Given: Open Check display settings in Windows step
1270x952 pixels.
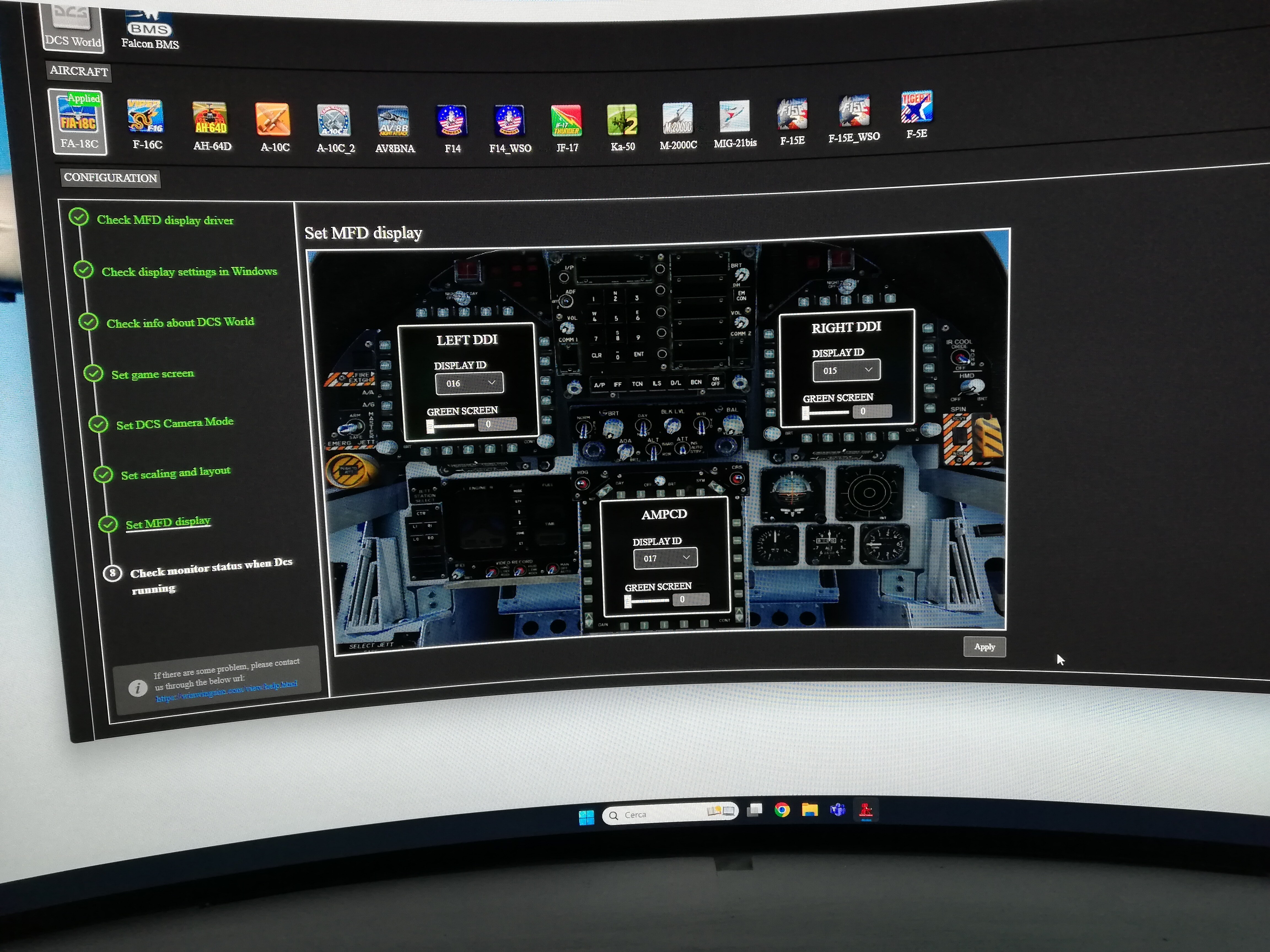Looking at the screenshot, I should click(189, 271).
